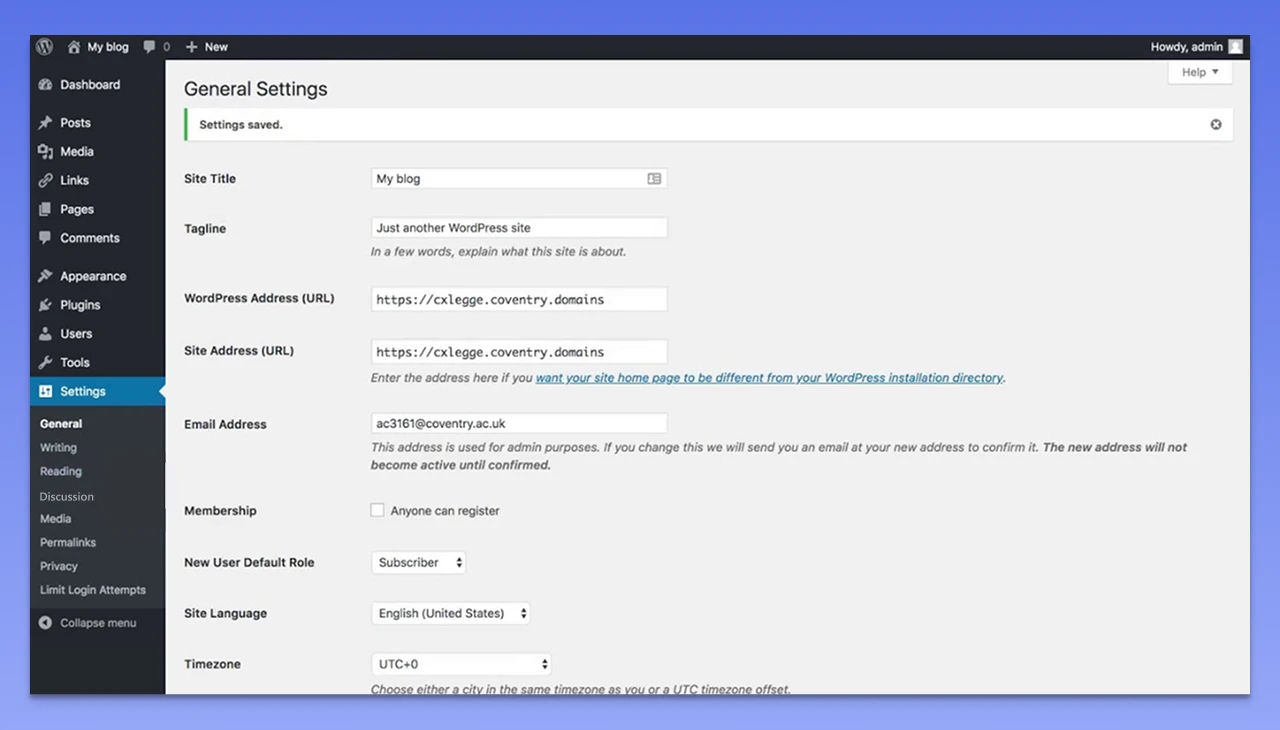Viewport: 1280px width, 730px height.
Task: Click the Anyone can register label
Action: point(445,511)
